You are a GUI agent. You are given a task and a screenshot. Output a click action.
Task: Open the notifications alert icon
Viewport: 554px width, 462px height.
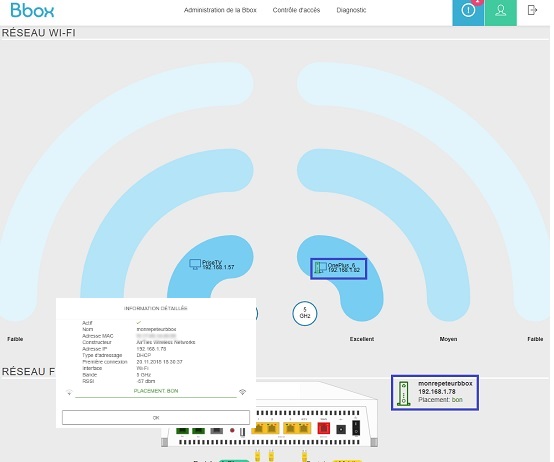(468, 11)
